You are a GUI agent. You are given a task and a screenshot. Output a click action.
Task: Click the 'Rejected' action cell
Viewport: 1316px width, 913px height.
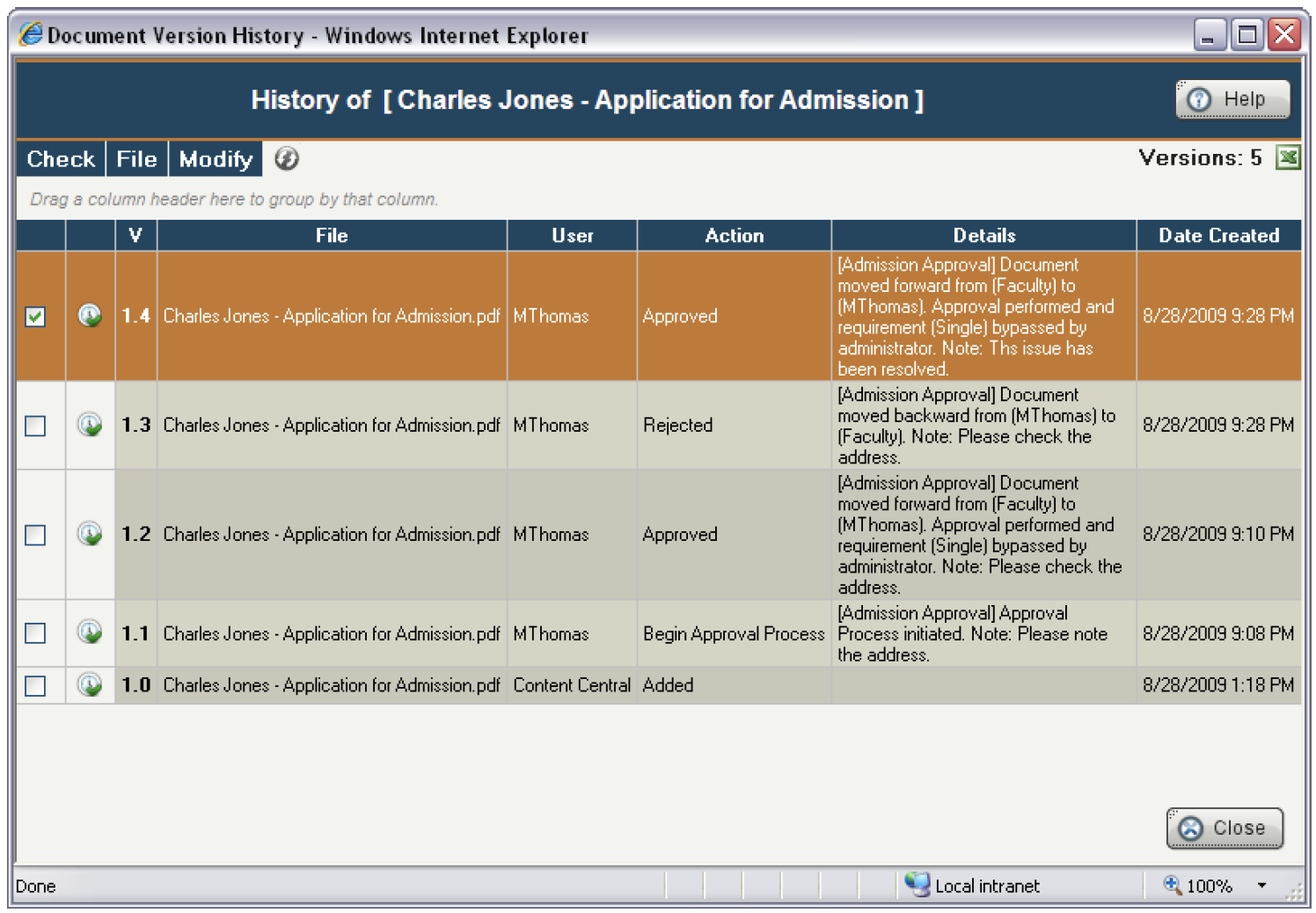coord(734,425)
